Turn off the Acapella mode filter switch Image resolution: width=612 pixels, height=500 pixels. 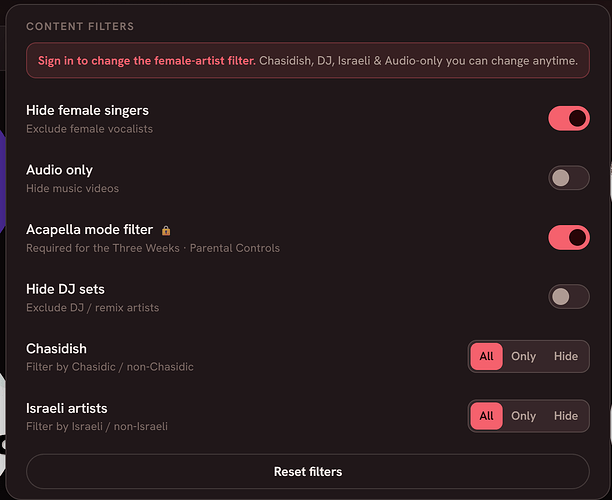coord(569,237)
